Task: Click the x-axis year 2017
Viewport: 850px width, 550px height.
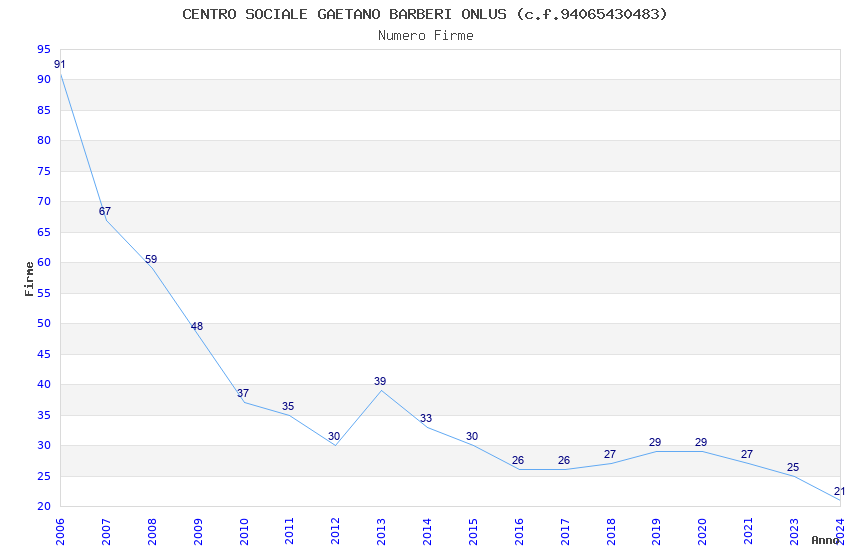Action: pos(565,532)
